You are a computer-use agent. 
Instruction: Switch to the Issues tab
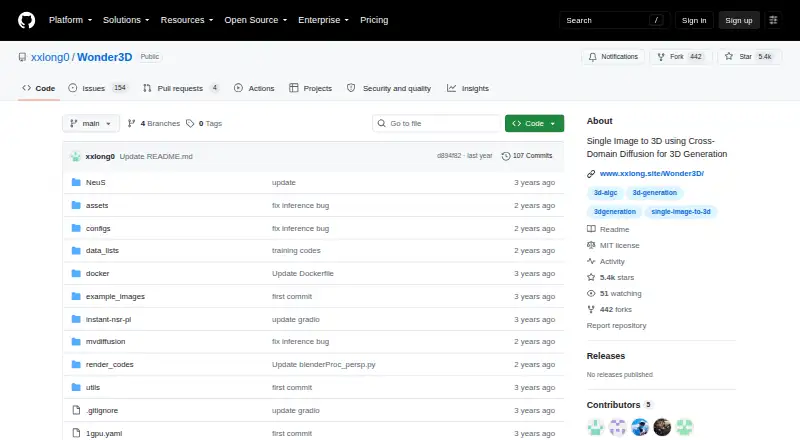[98, 88]
